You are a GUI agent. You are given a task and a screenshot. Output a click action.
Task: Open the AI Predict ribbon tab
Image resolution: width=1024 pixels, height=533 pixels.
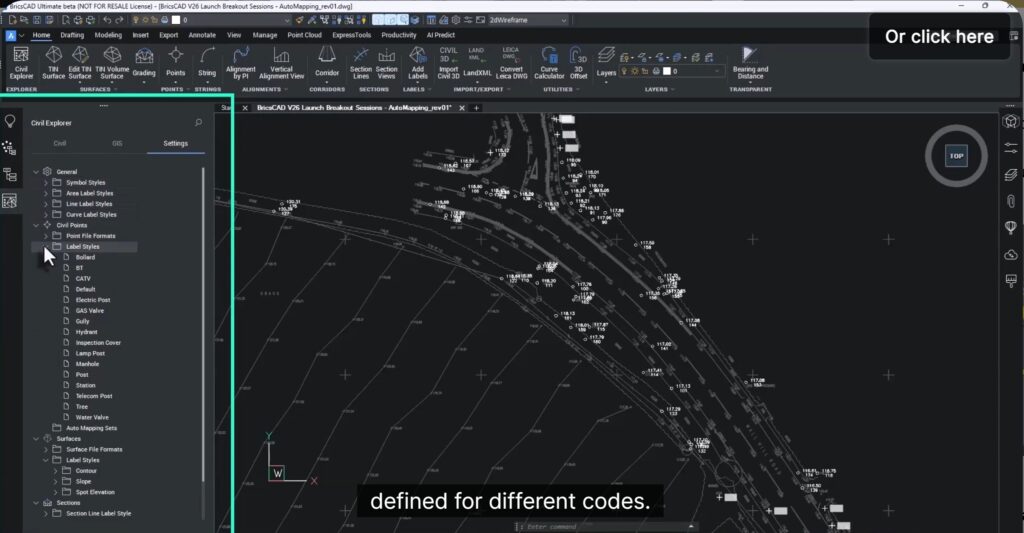441,35
